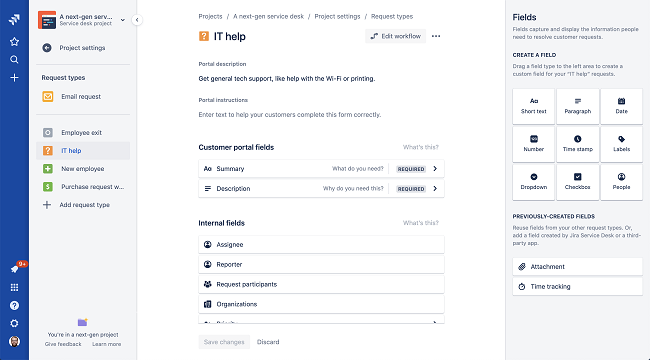
Task: Expand the Summary field row chevron
Action: click(435, 169)
